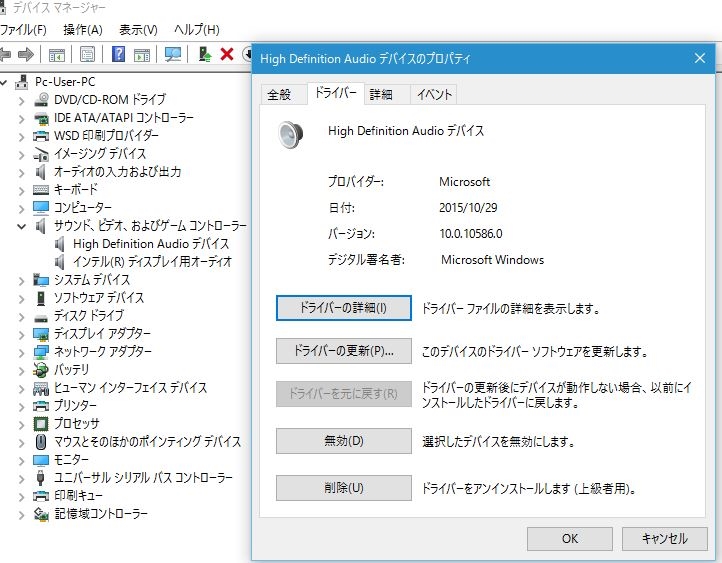The width and height of the screenshot is (722, 563).
Task: Select the ドライバー tab
Action: [x=335, y=93]
